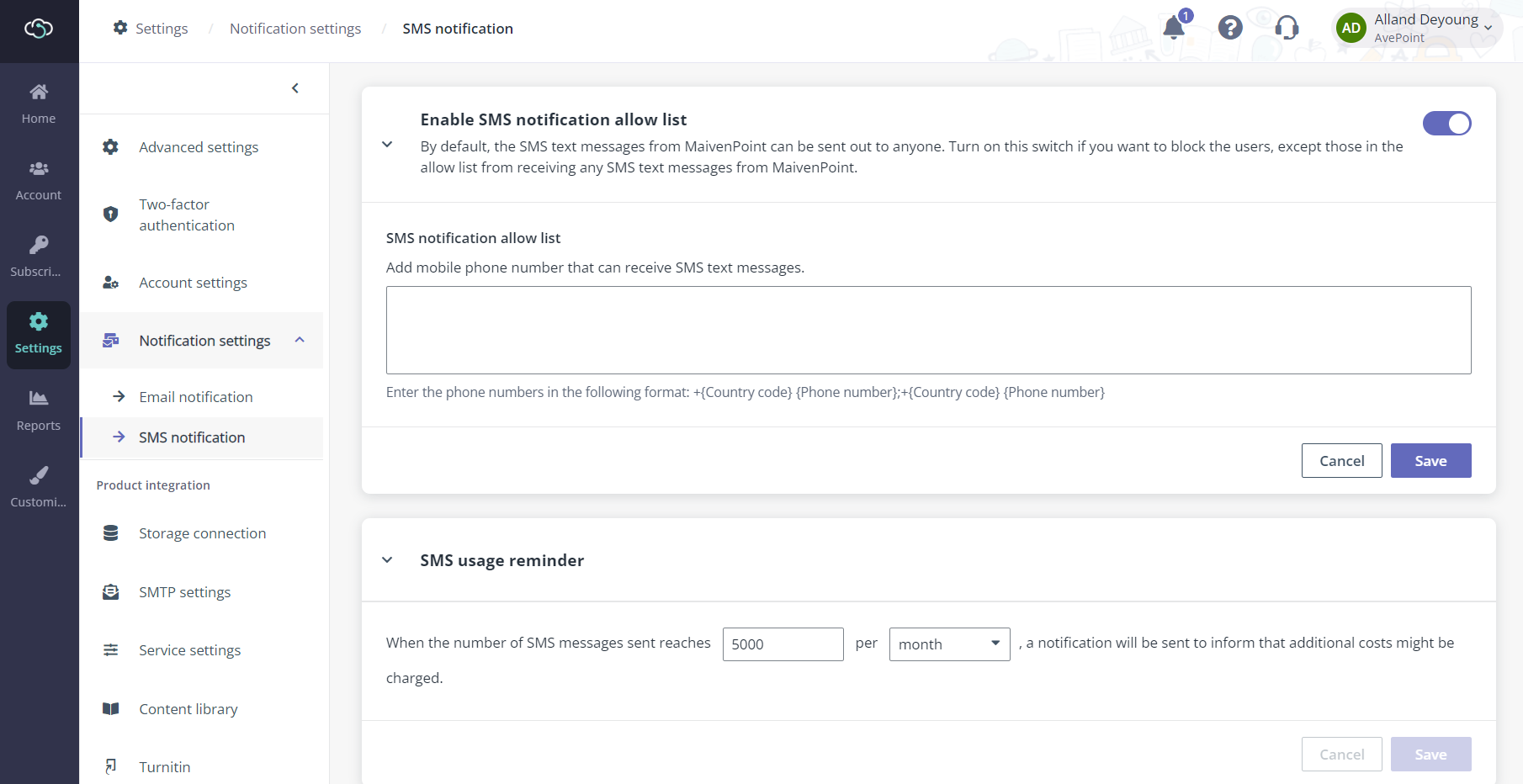The image size is (1523, 784).
Task: Click the MaivenPoint cloud logo
Action: (39, 29)
